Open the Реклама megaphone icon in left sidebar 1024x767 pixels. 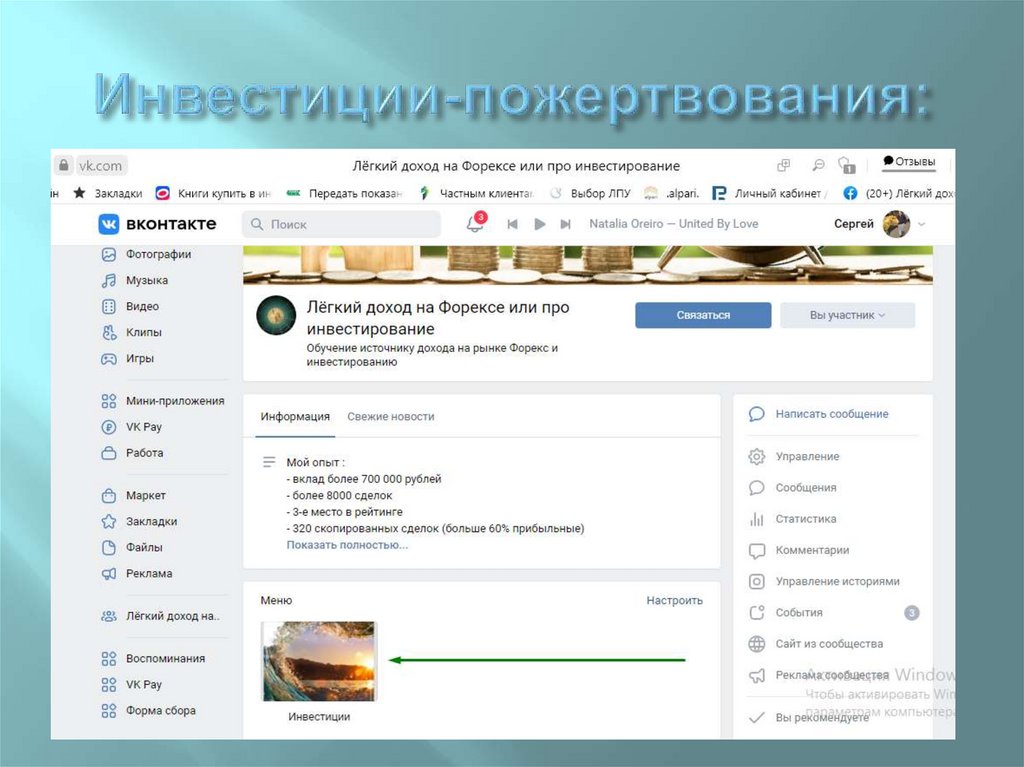(x=108, y=574)
